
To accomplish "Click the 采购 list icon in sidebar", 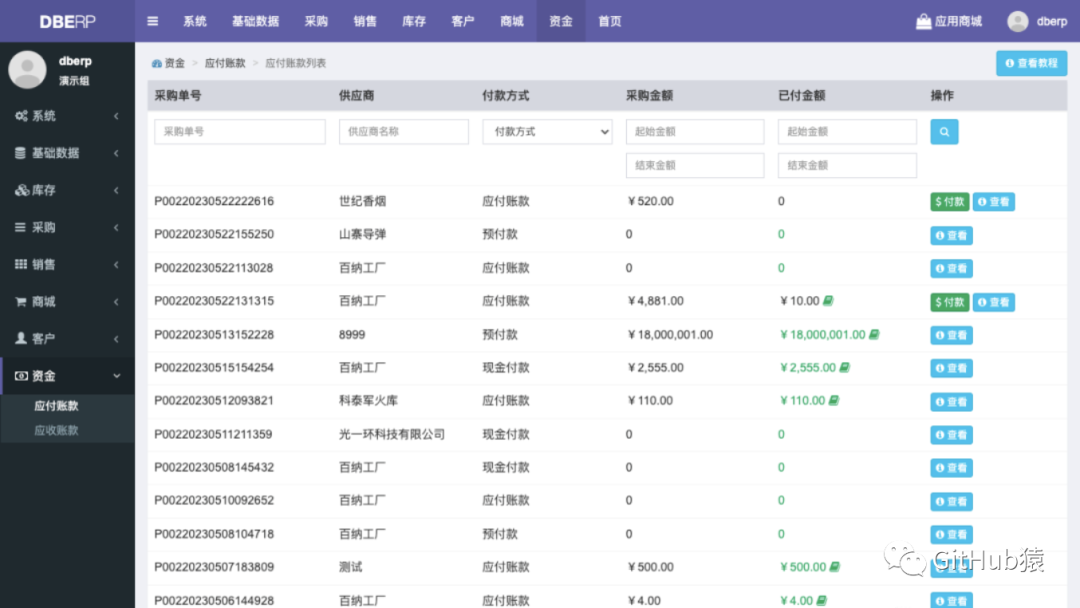I will [x=21, y=227].
